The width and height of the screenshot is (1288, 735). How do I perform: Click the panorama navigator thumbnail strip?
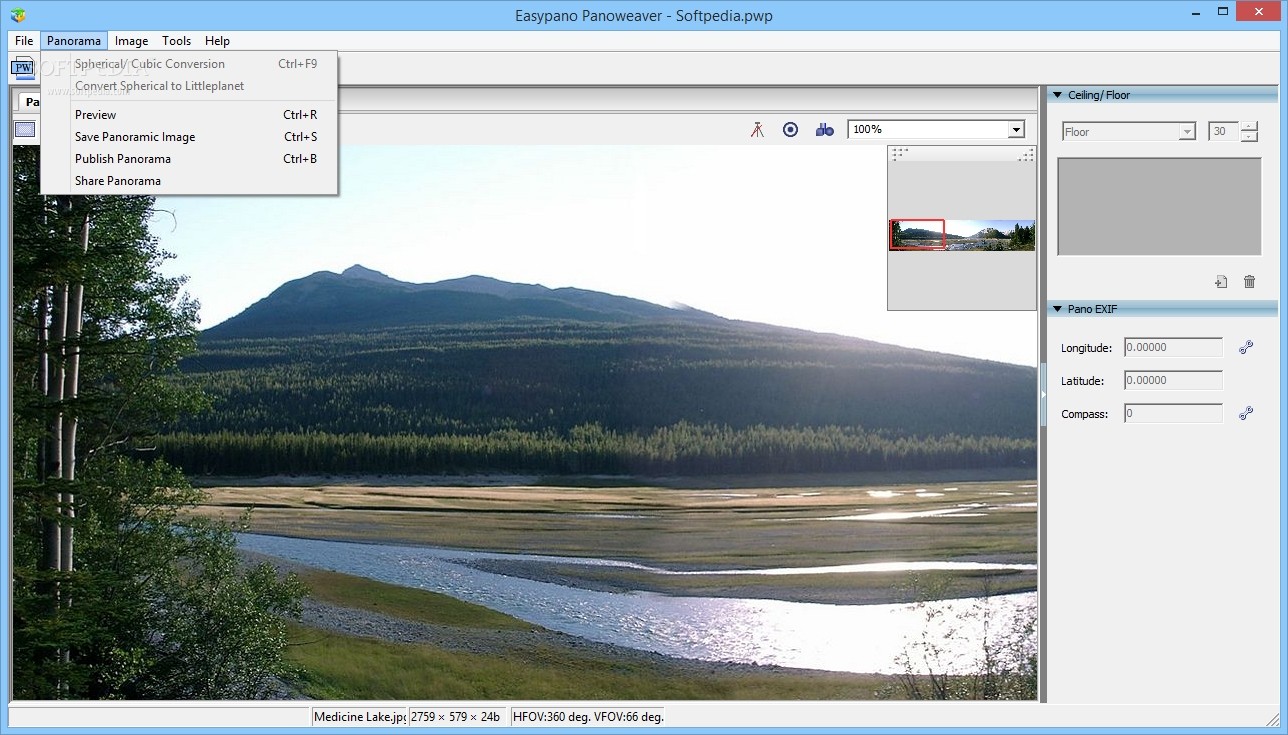pos(962,235)
